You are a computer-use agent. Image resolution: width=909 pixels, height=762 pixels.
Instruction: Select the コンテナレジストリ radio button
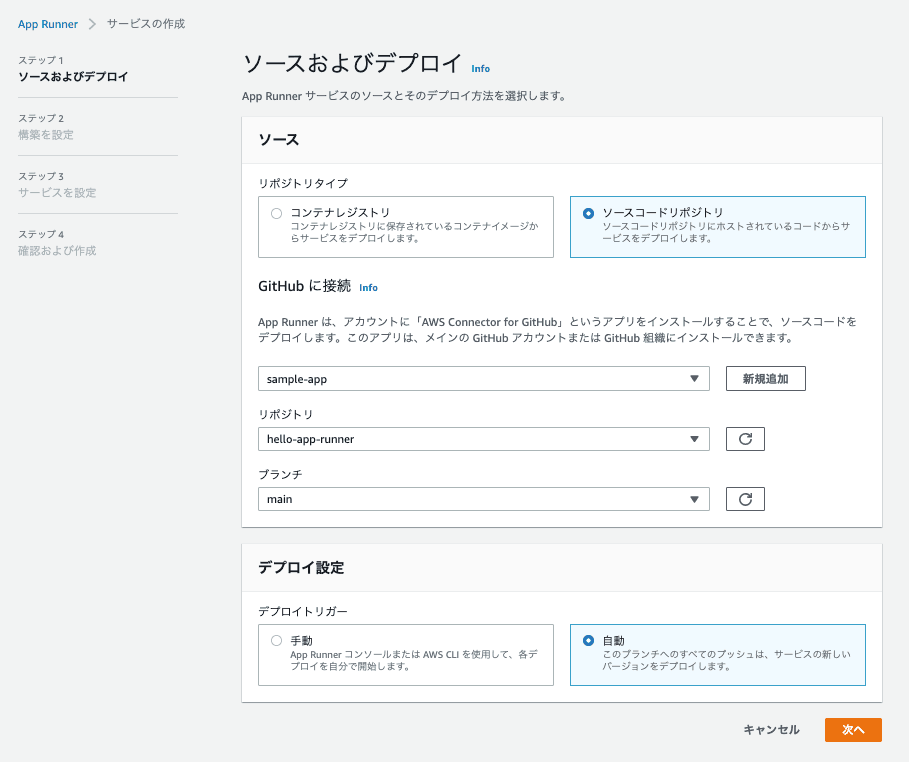(275, 212)
